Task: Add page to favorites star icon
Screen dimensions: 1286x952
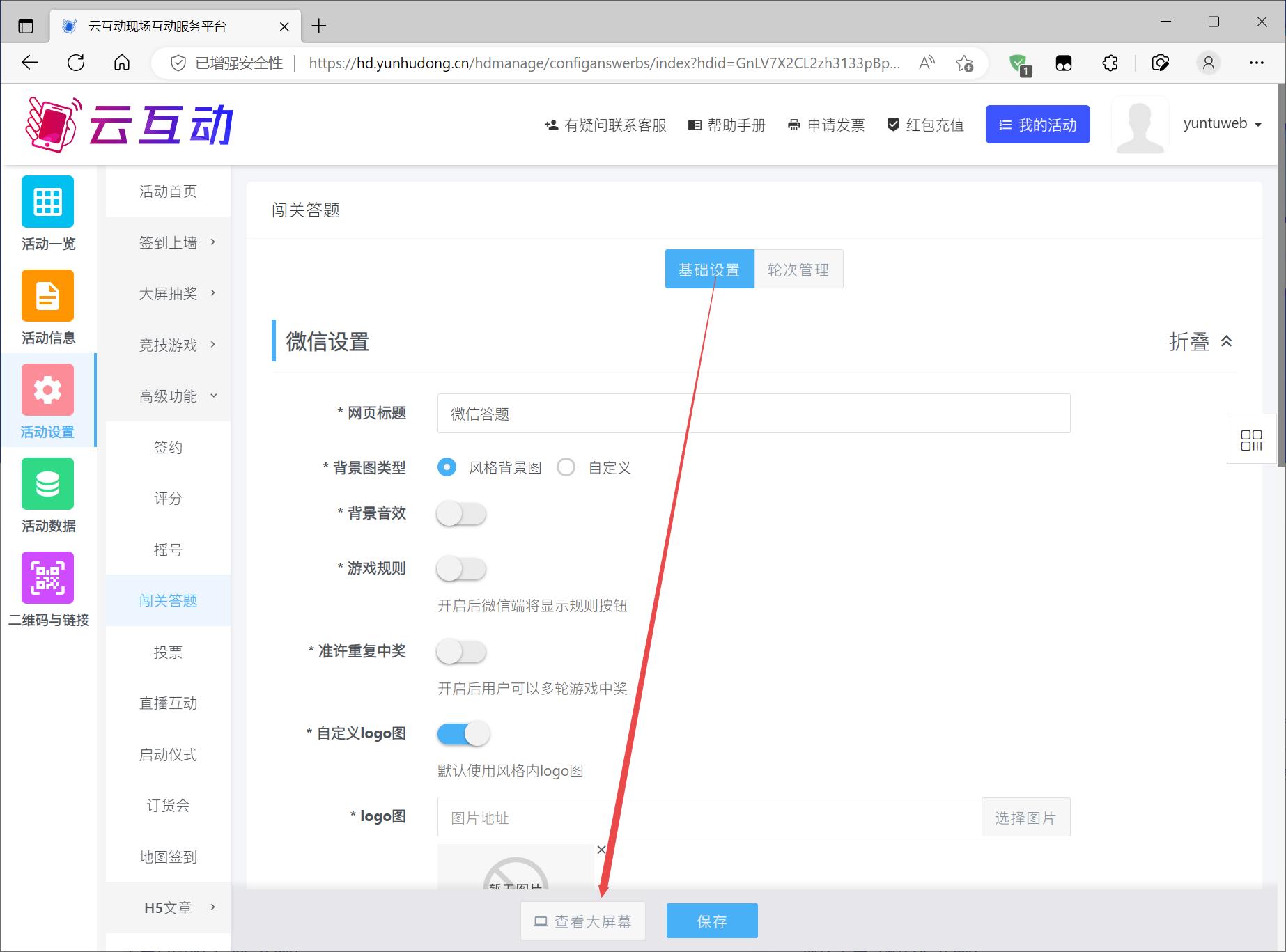Action: tap(964, 63)
